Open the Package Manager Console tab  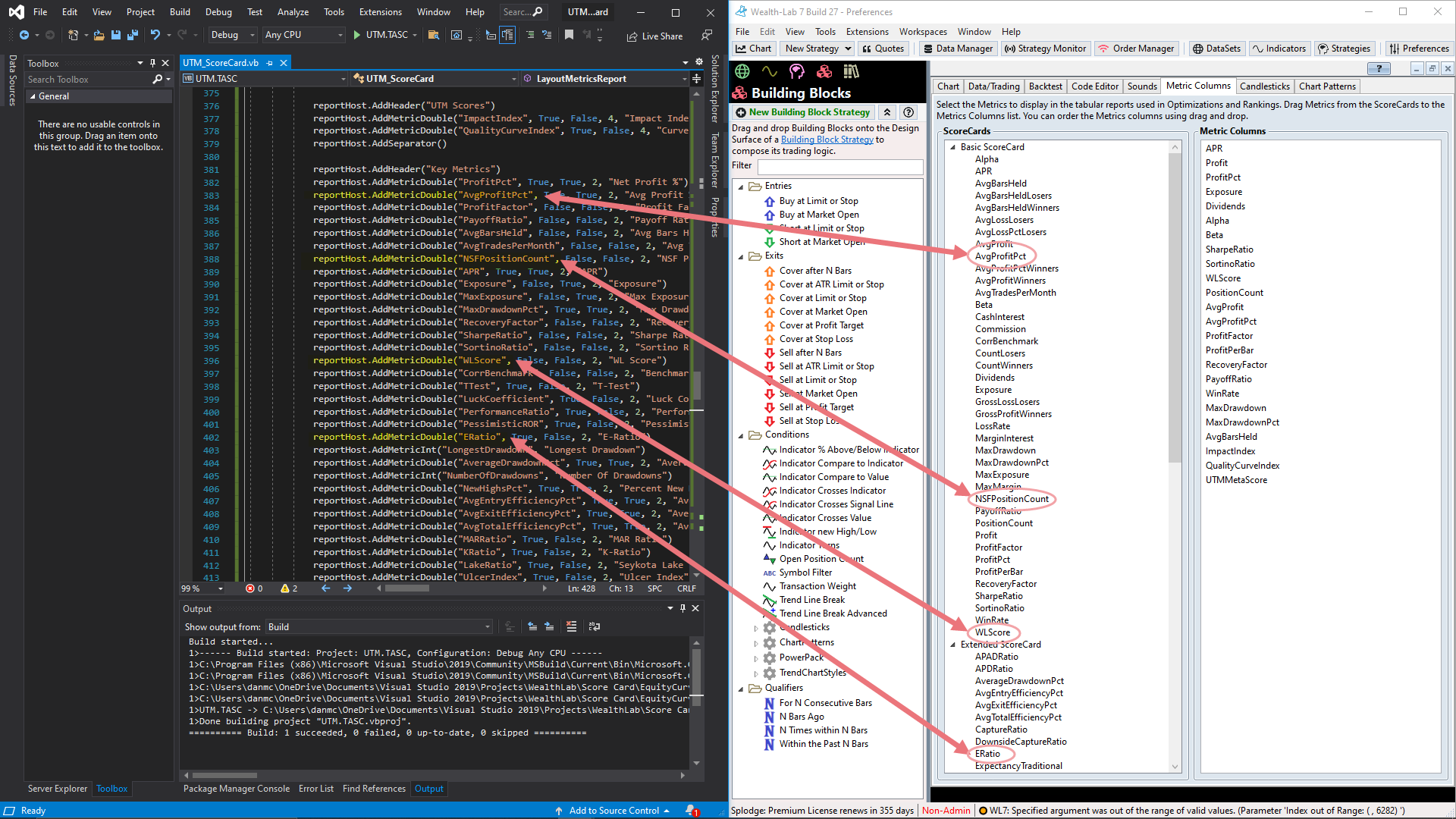tap(237, 789)
